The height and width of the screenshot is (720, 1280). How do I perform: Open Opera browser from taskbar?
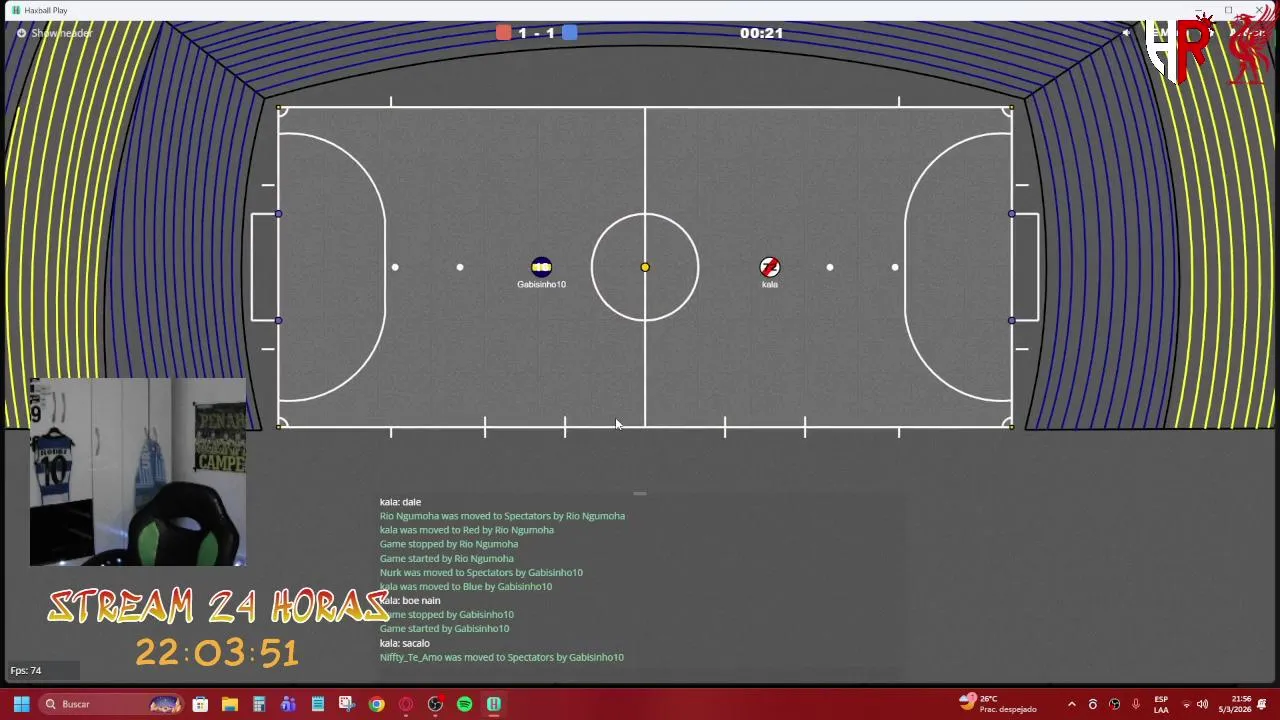click(x=405, y=704)
